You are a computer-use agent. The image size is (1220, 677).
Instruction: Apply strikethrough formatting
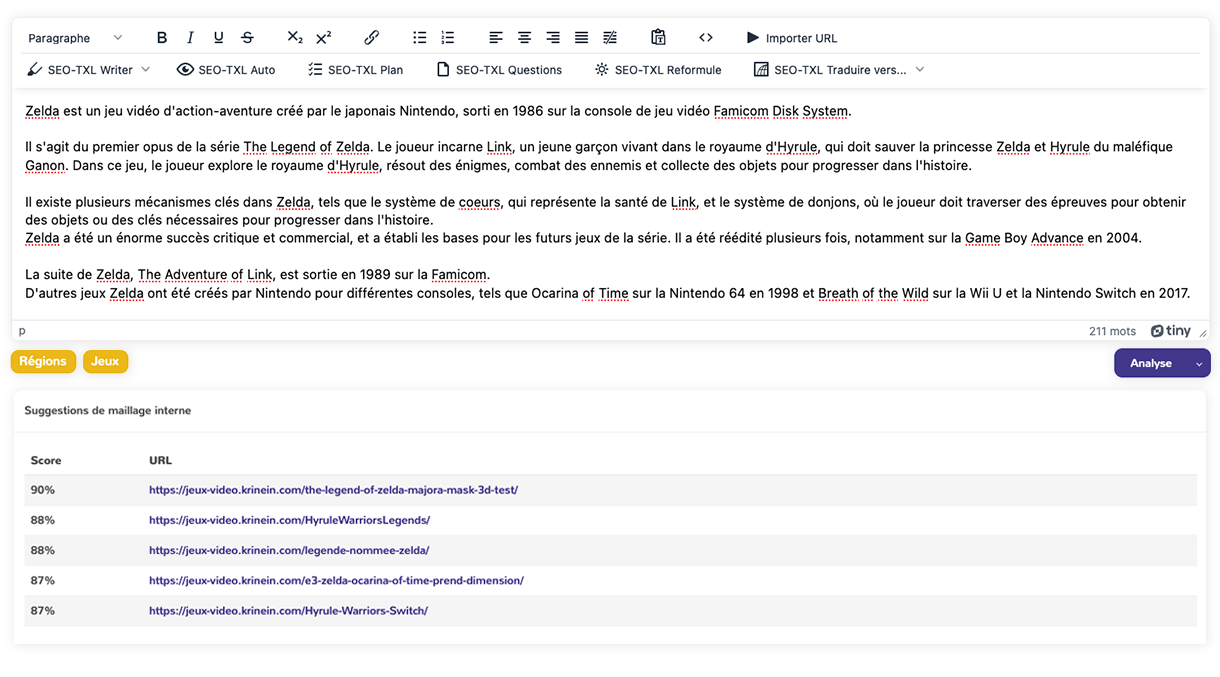pos(247,38)
